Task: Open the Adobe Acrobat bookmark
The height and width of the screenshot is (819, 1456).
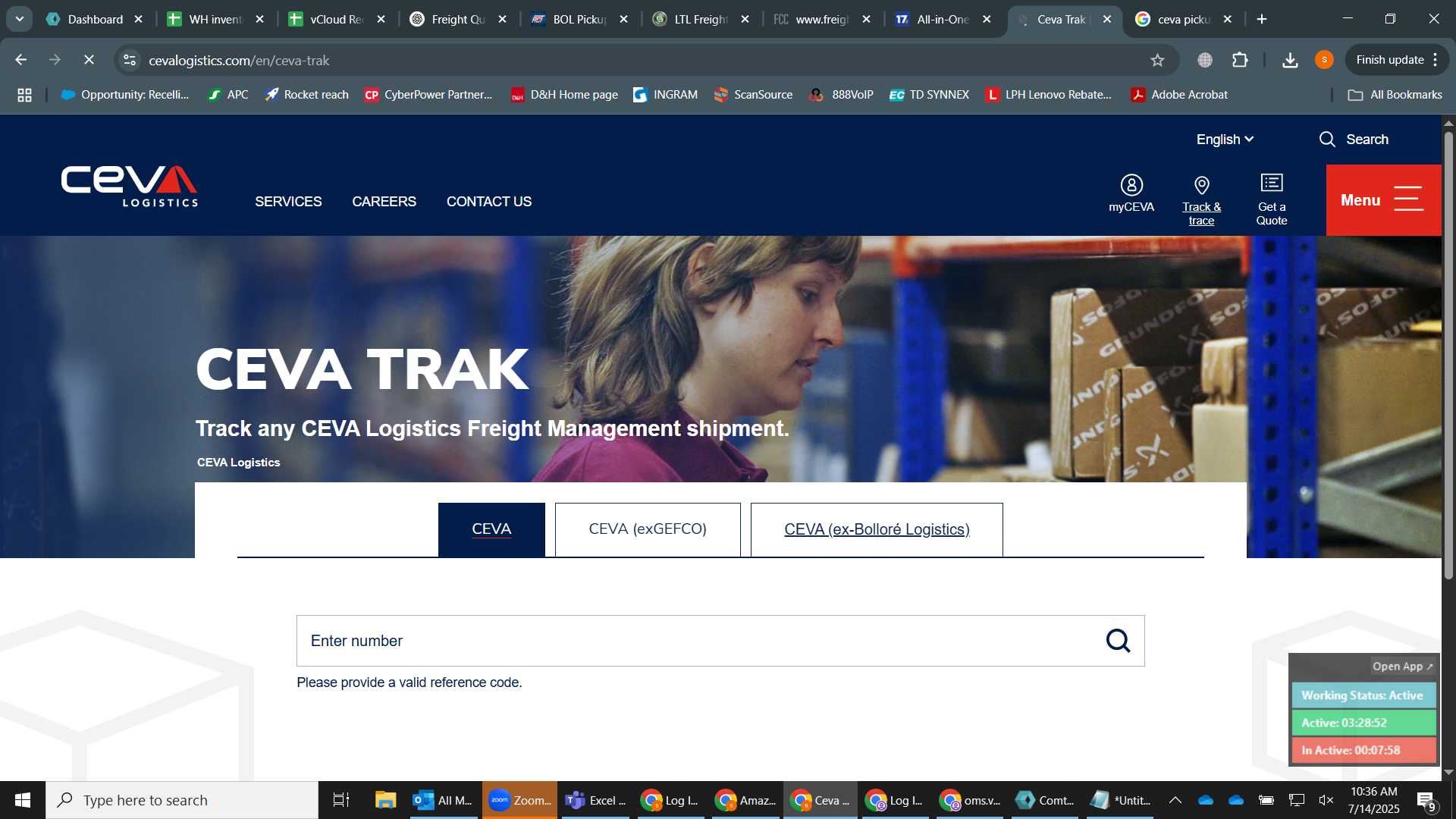Action: click(x=1179, y=95)
